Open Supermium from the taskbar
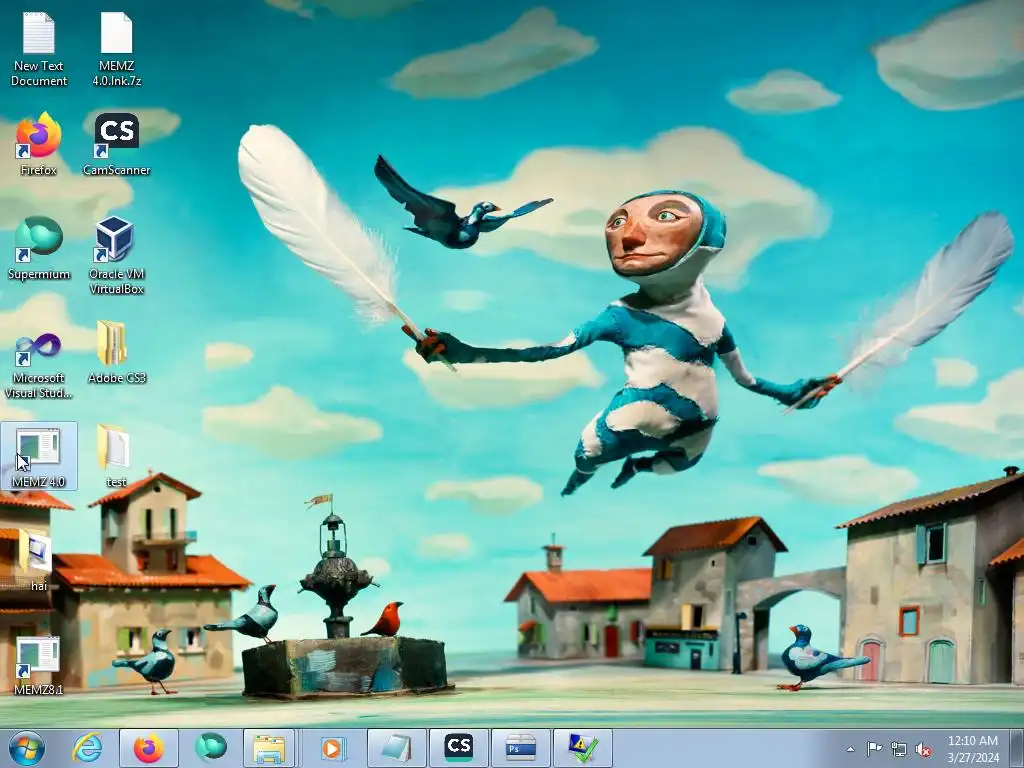Viewport: 1024px width, 768px height. pos(210,748)
